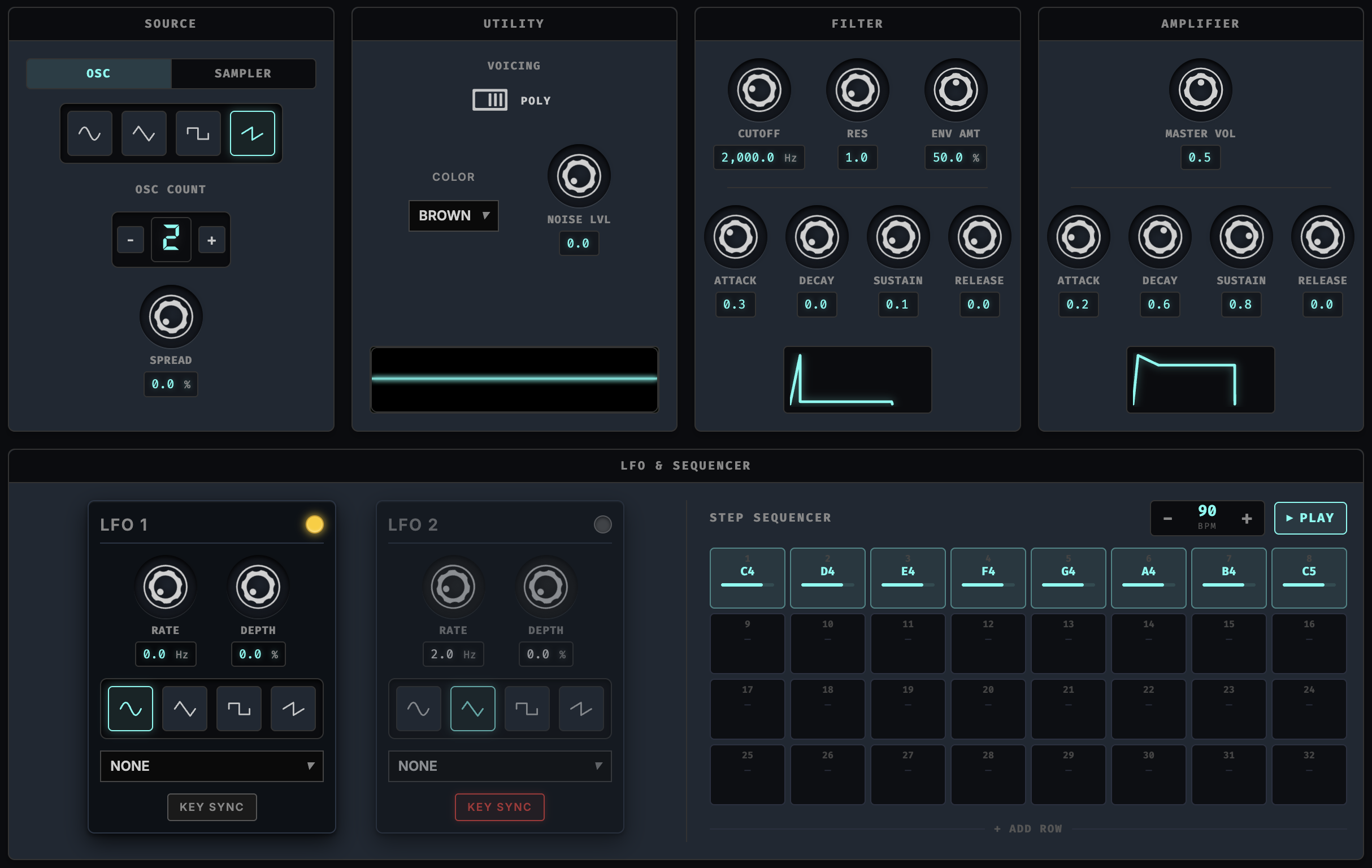Viewport: 1372px width, 868px height.
Task: Select triangle waveform in Source oscillator
Action: pyautogui.click(x=144, y=133)
